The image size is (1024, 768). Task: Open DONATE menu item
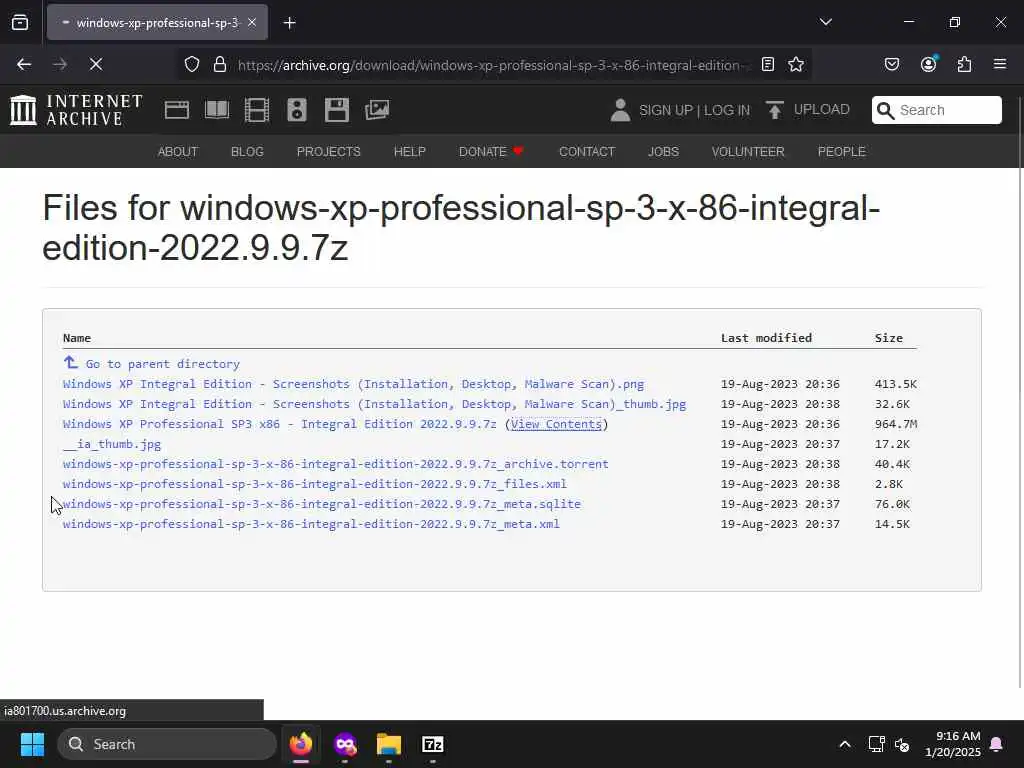click(x=491, y=152)
